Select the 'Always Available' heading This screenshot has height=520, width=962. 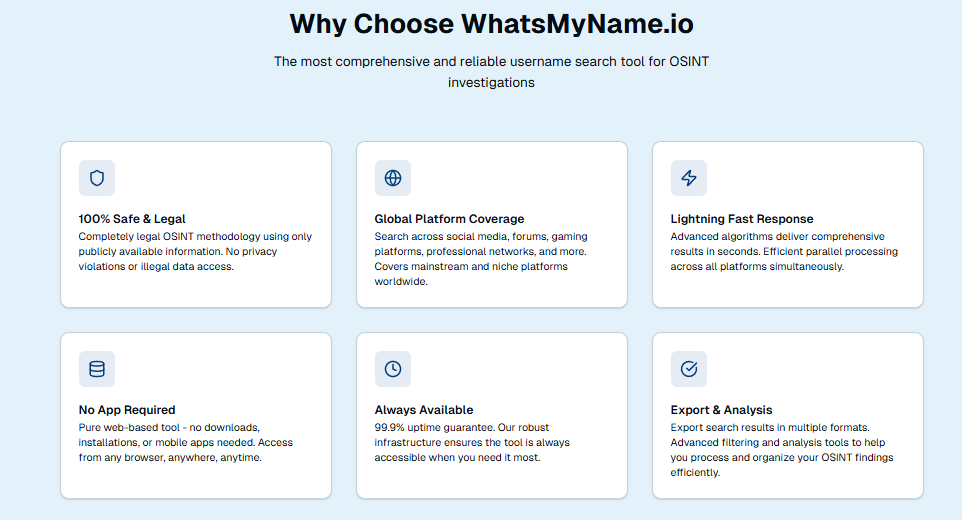click(x=424, y=410)
